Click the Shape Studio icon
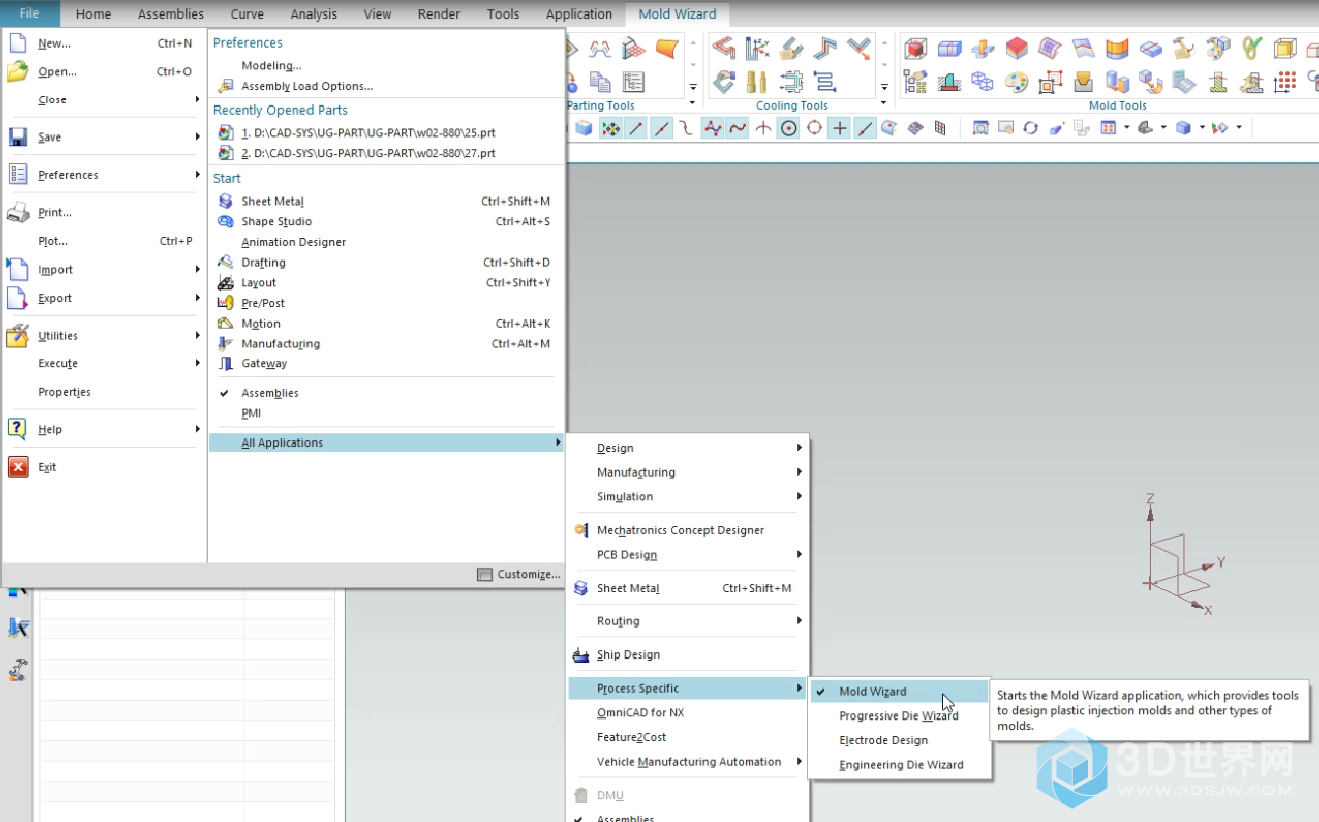Viewport: 1319px width, 822px height. click(x=226, y=222)
